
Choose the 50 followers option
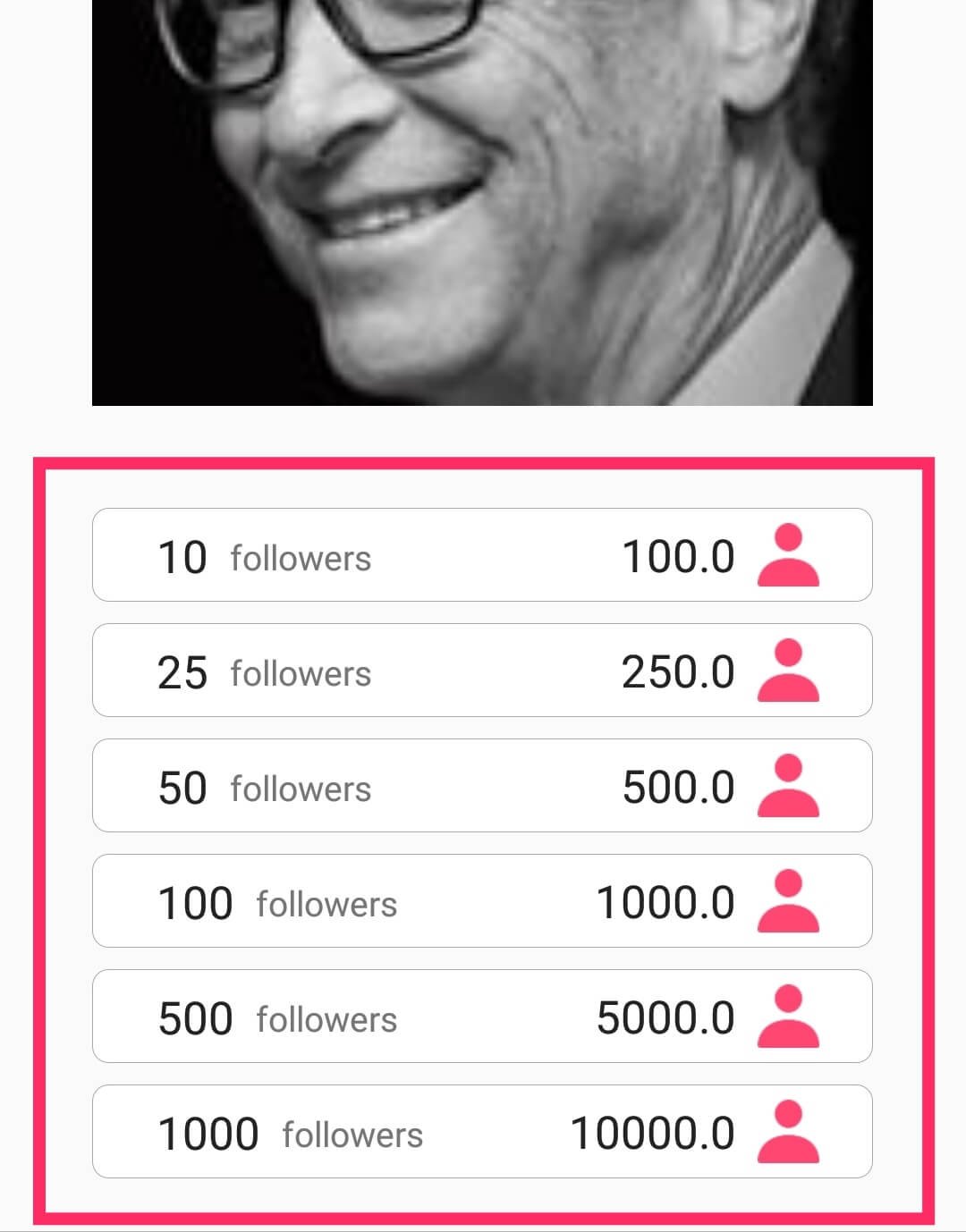click(x=482, y=786)
